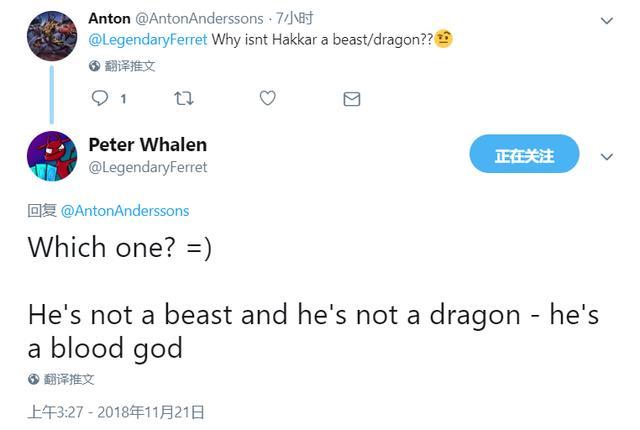
Task: Translate Peter Whalen's reply tweet
Action: click(x=69, y=379)
